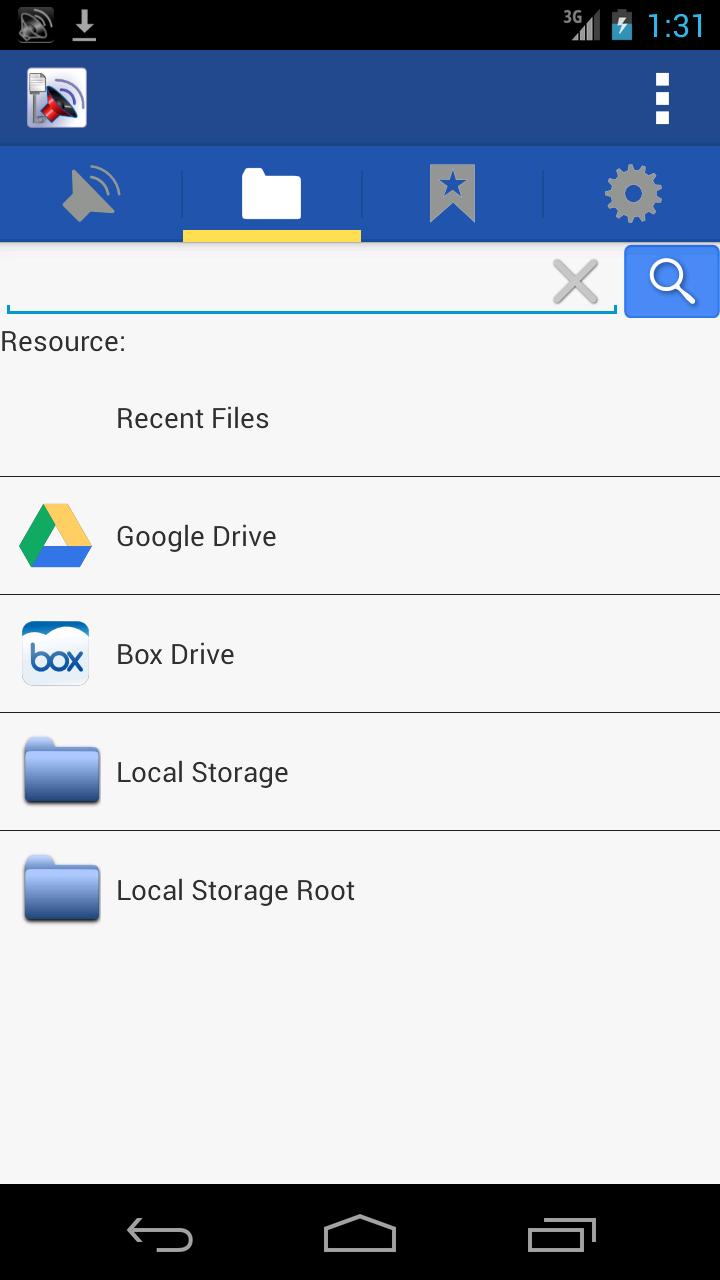Click the Box logo icon
The image size is (720, 1280).
pos(56,654)
